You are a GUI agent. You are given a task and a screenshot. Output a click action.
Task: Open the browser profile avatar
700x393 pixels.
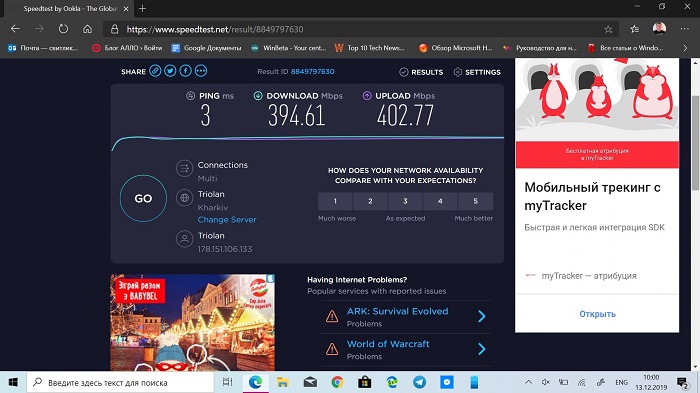point(659,29)
